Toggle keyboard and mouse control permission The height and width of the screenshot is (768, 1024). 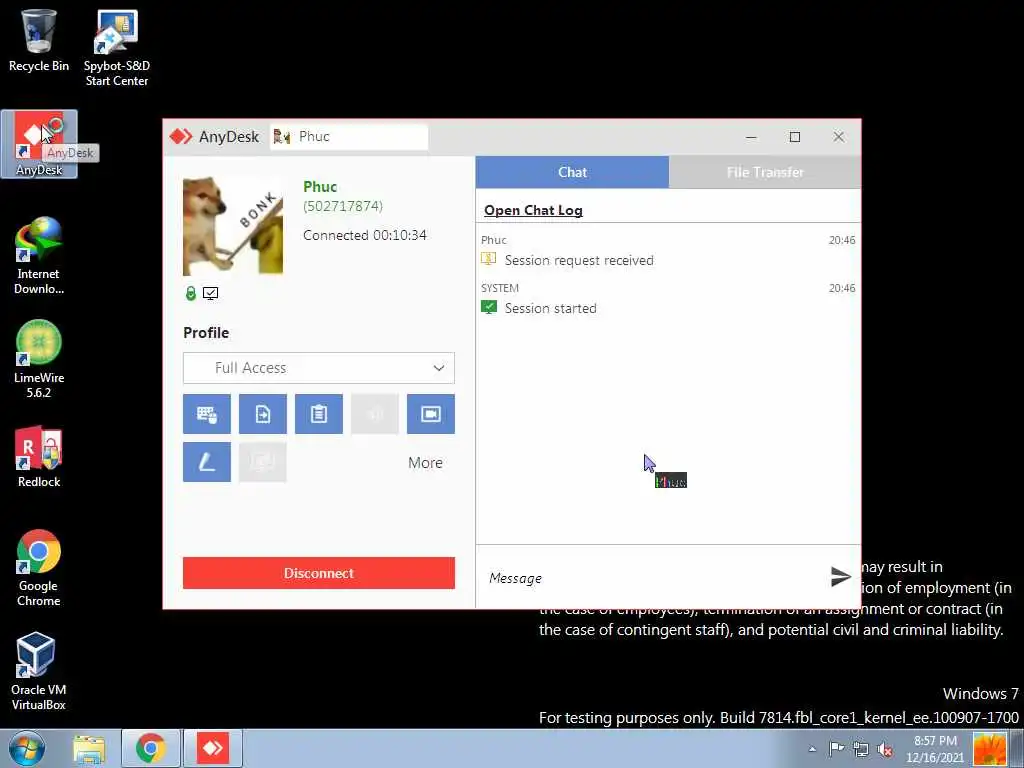coord(206,414)
